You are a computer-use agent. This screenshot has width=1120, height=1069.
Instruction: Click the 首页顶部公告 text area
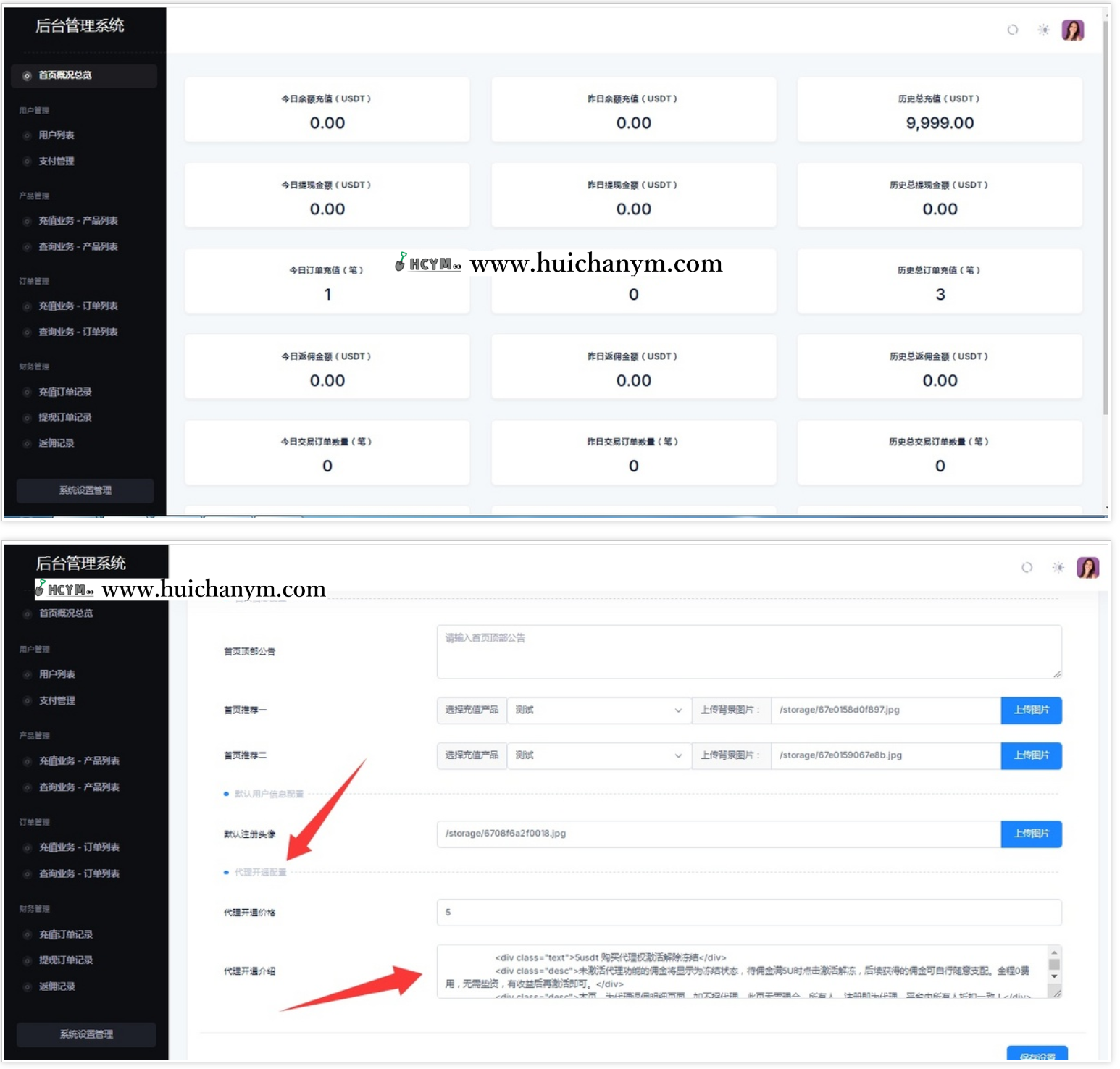pyautogui.click(x=748, y=652)
